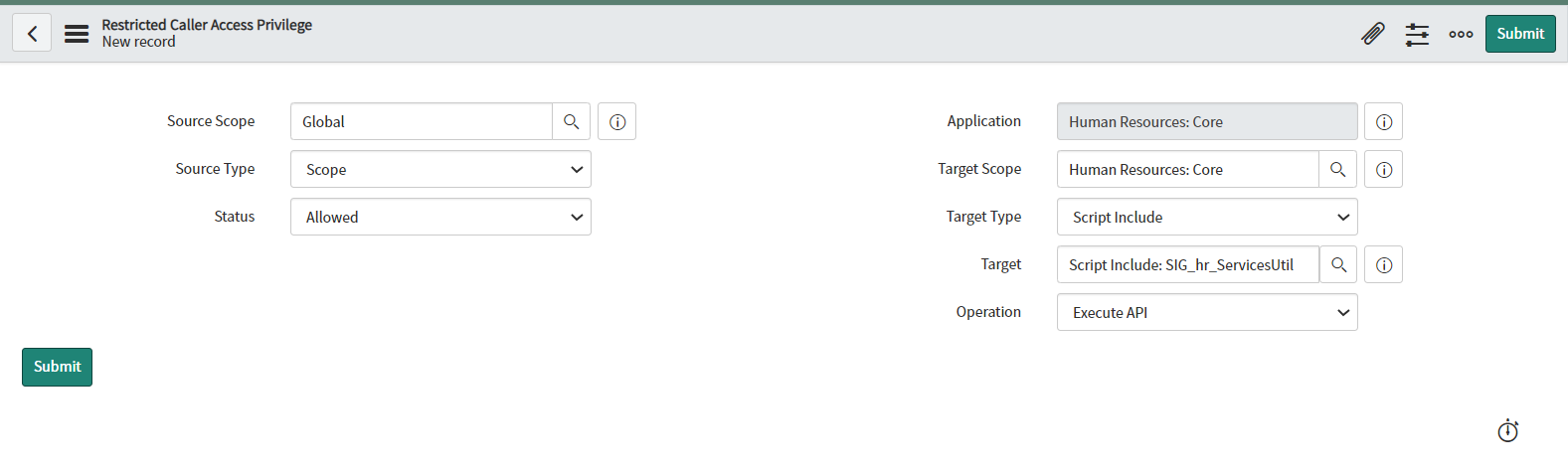Image resolution: width=1568 pixels, height=473 pixels.
Task: Show info for Target Scope record
Action: point(1384,169)
